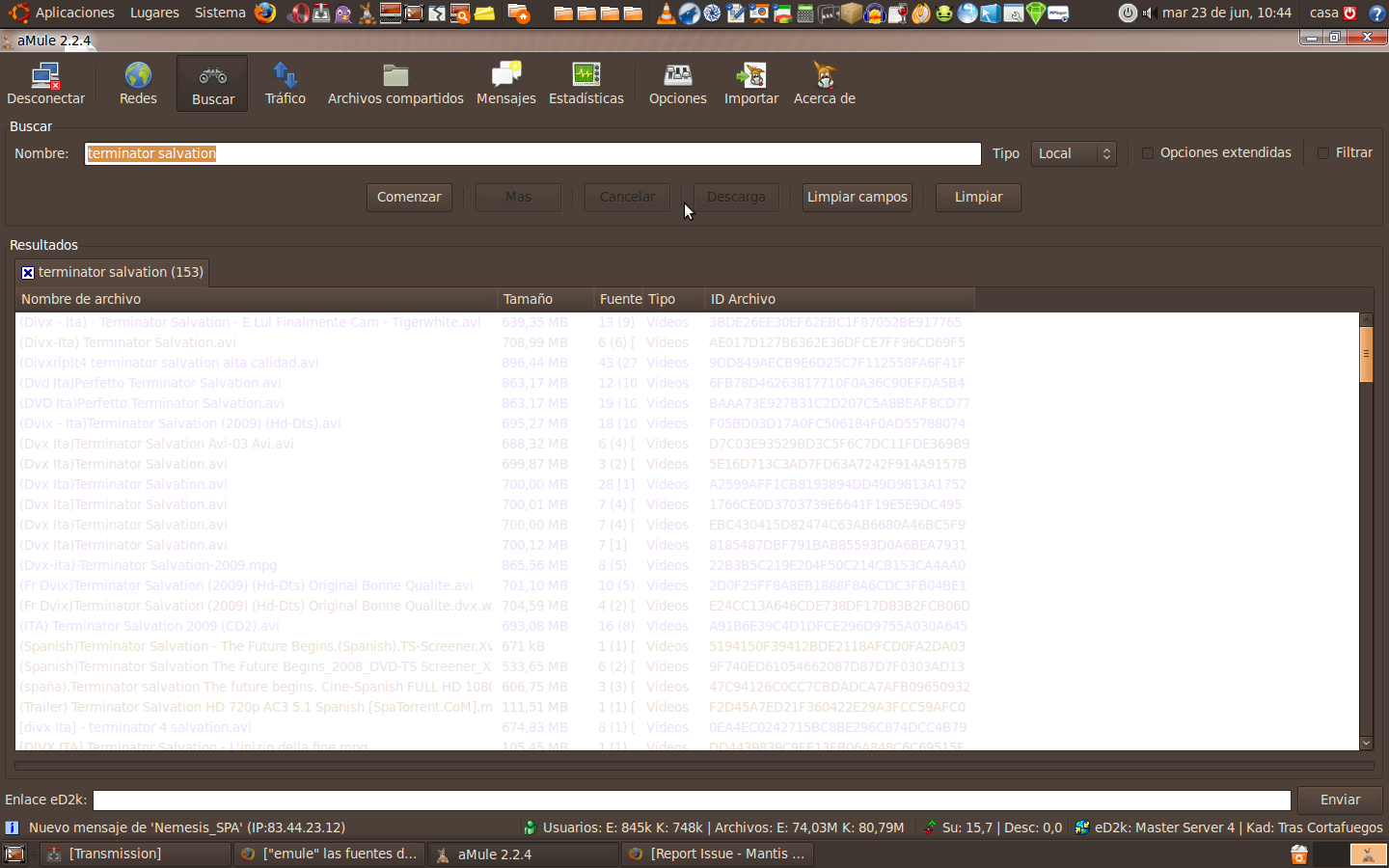This screenshot has height=868, width=1389.
Task: Enable the Opciones extendidas checkbox
Action: pos(1148,153)
